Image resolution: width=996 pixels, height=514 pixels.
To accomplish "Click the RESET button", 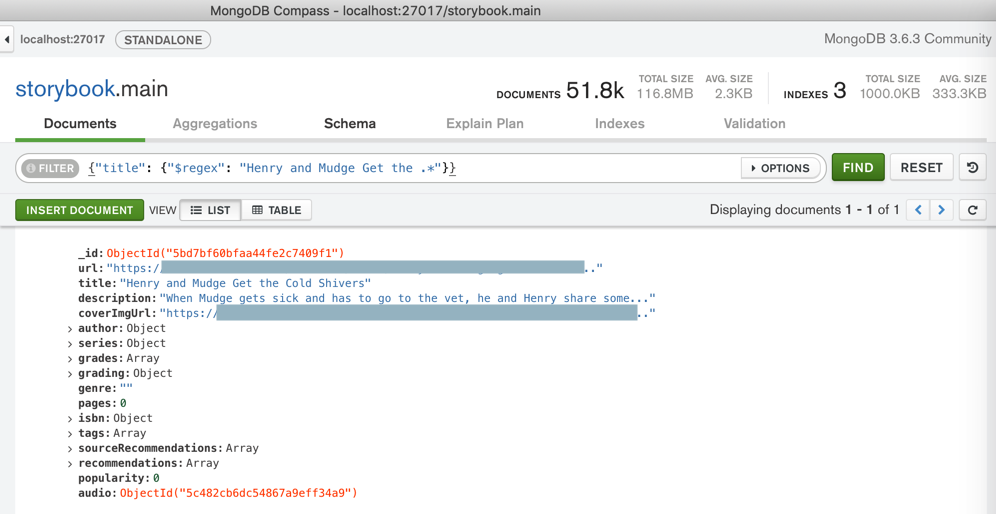I will [921, 168].
